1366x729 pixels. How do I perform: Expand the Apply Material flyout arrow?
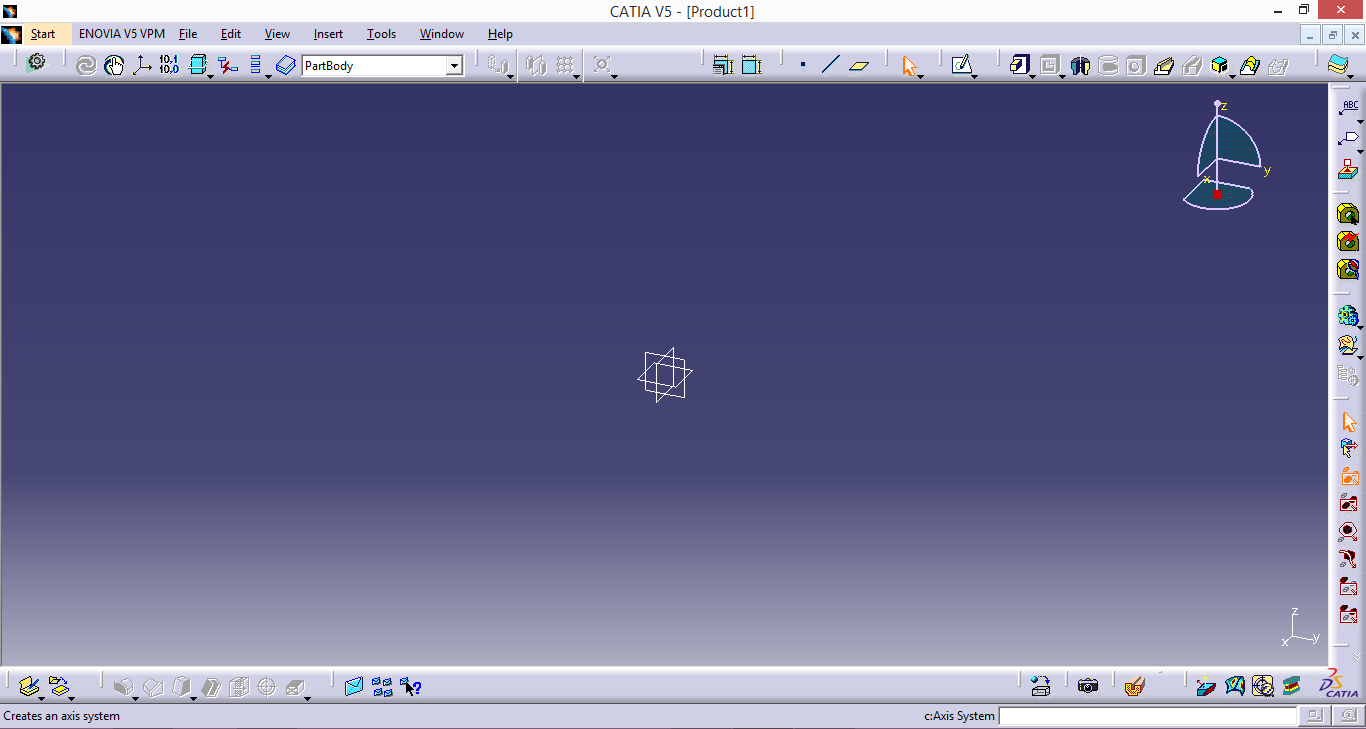[x=1351, y=77]
